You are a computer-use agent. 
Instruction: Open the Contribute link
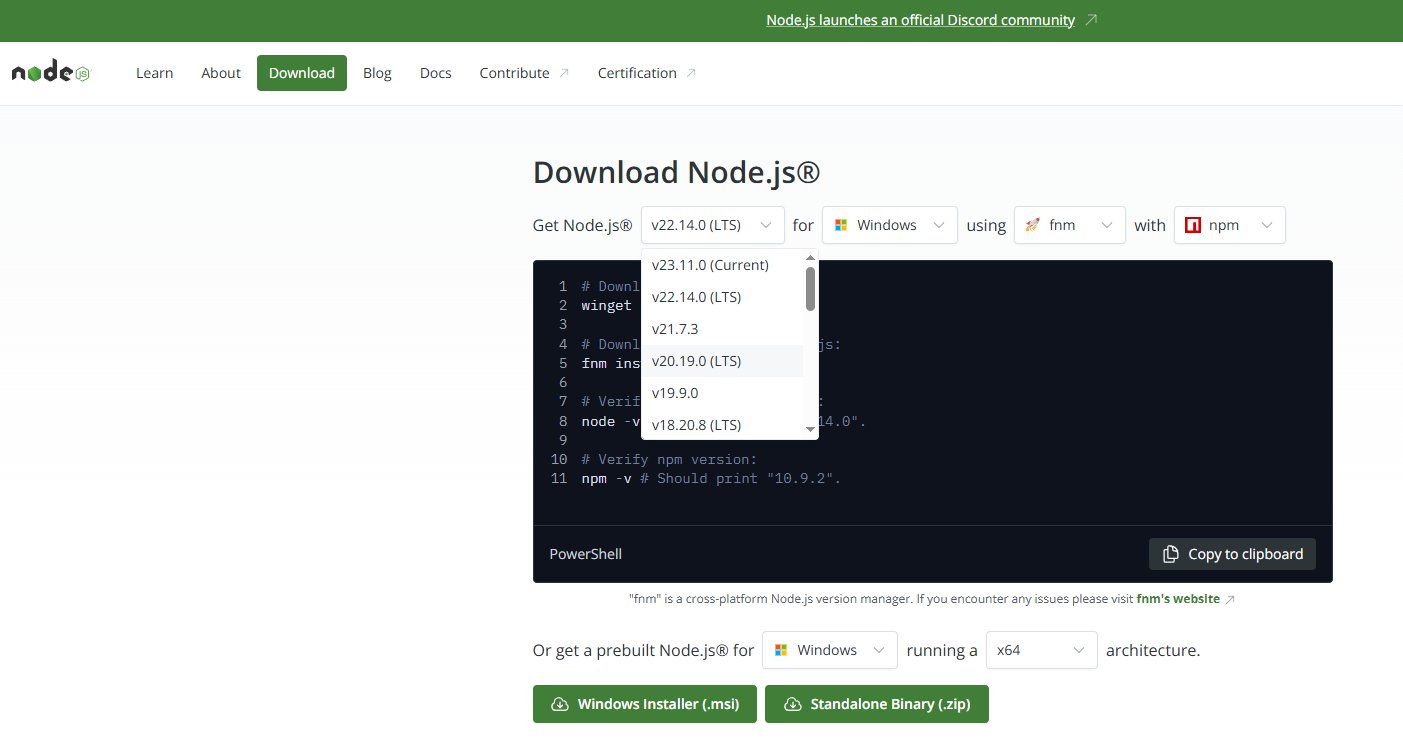(x=524, y=73)
